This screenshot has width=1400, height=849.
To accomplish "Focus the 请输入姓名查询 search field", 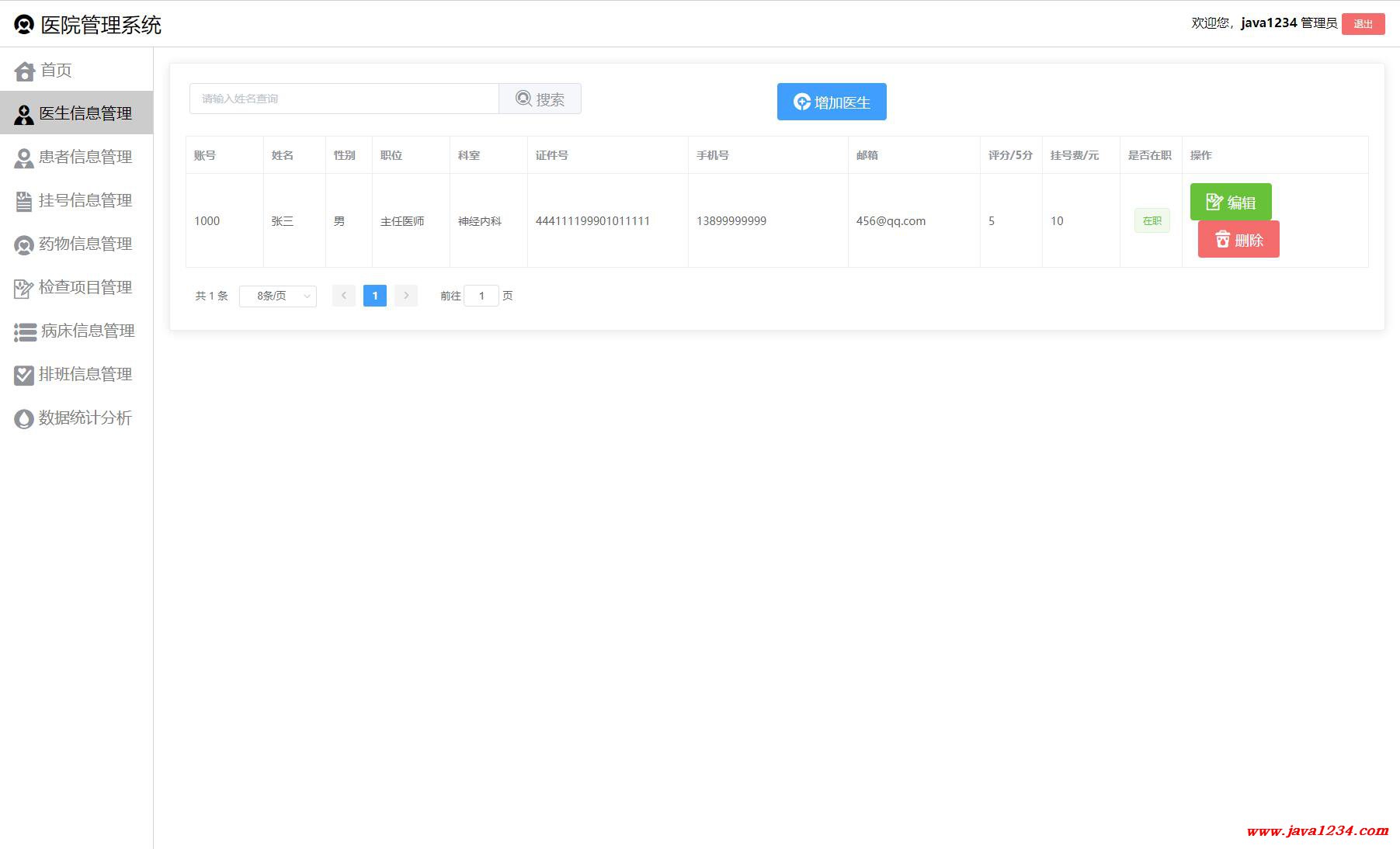I will tap(344, 99).
